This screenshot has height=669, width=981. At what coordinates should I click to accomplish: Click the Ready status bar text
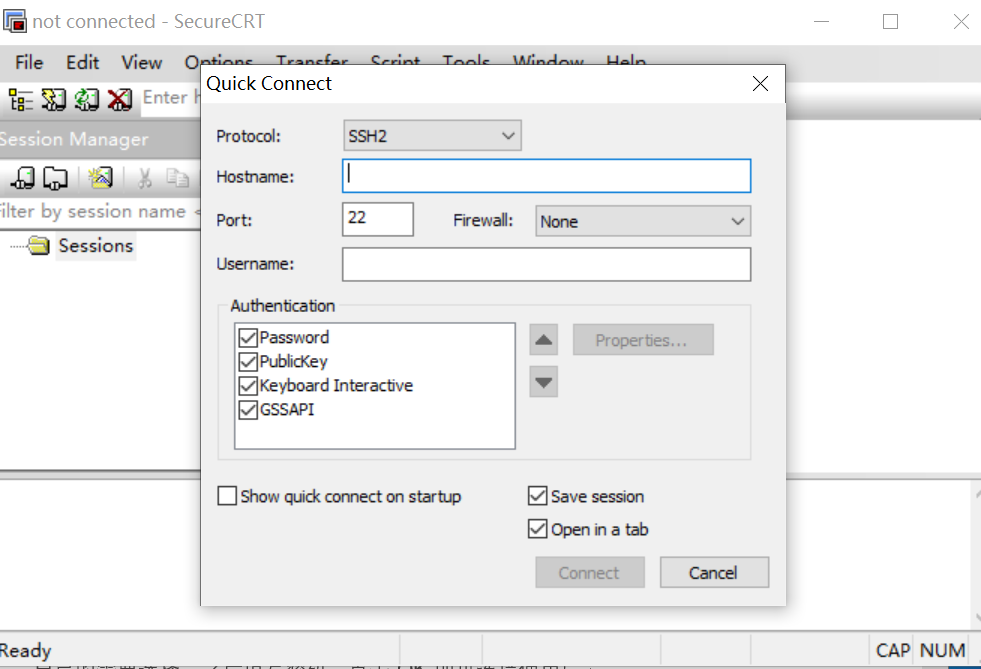coord(26,651)
